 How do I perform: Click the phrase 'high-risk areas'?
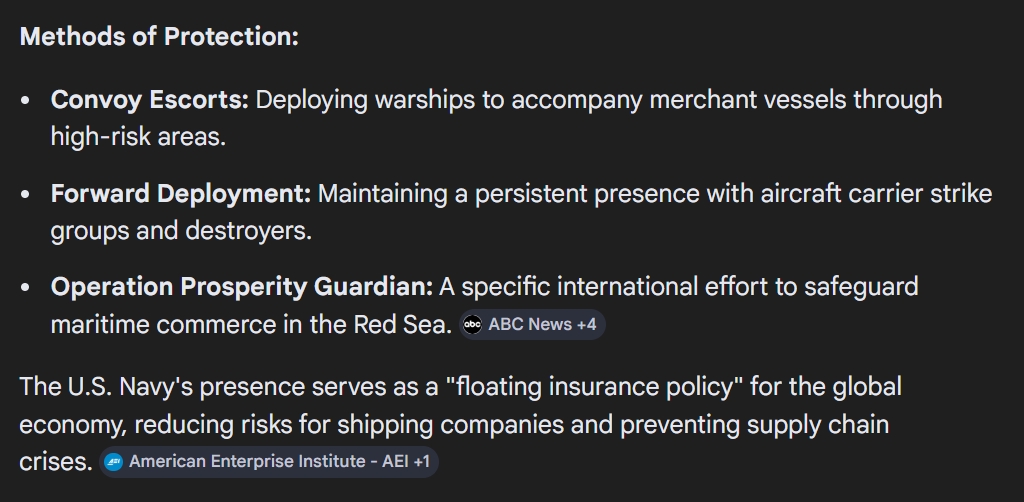coord(138,137)
